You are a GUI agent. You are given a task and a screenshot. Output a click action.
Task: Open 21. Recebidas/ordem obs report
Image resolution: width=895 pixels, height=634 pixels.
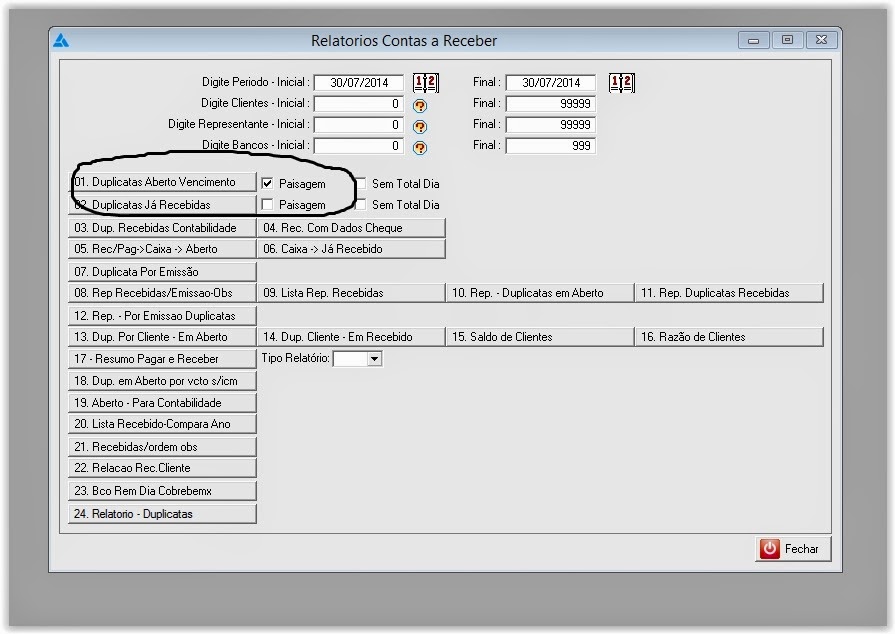(162, 447)
